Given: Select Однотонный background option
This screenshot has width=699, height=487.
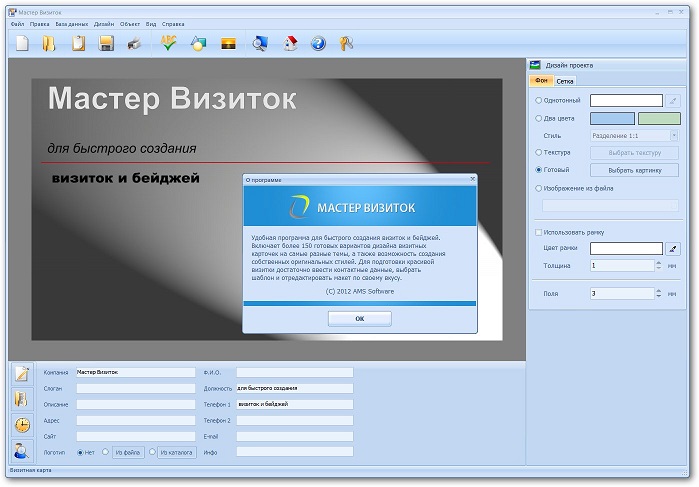Looking at the screenshot, I should tap(539, 100).
